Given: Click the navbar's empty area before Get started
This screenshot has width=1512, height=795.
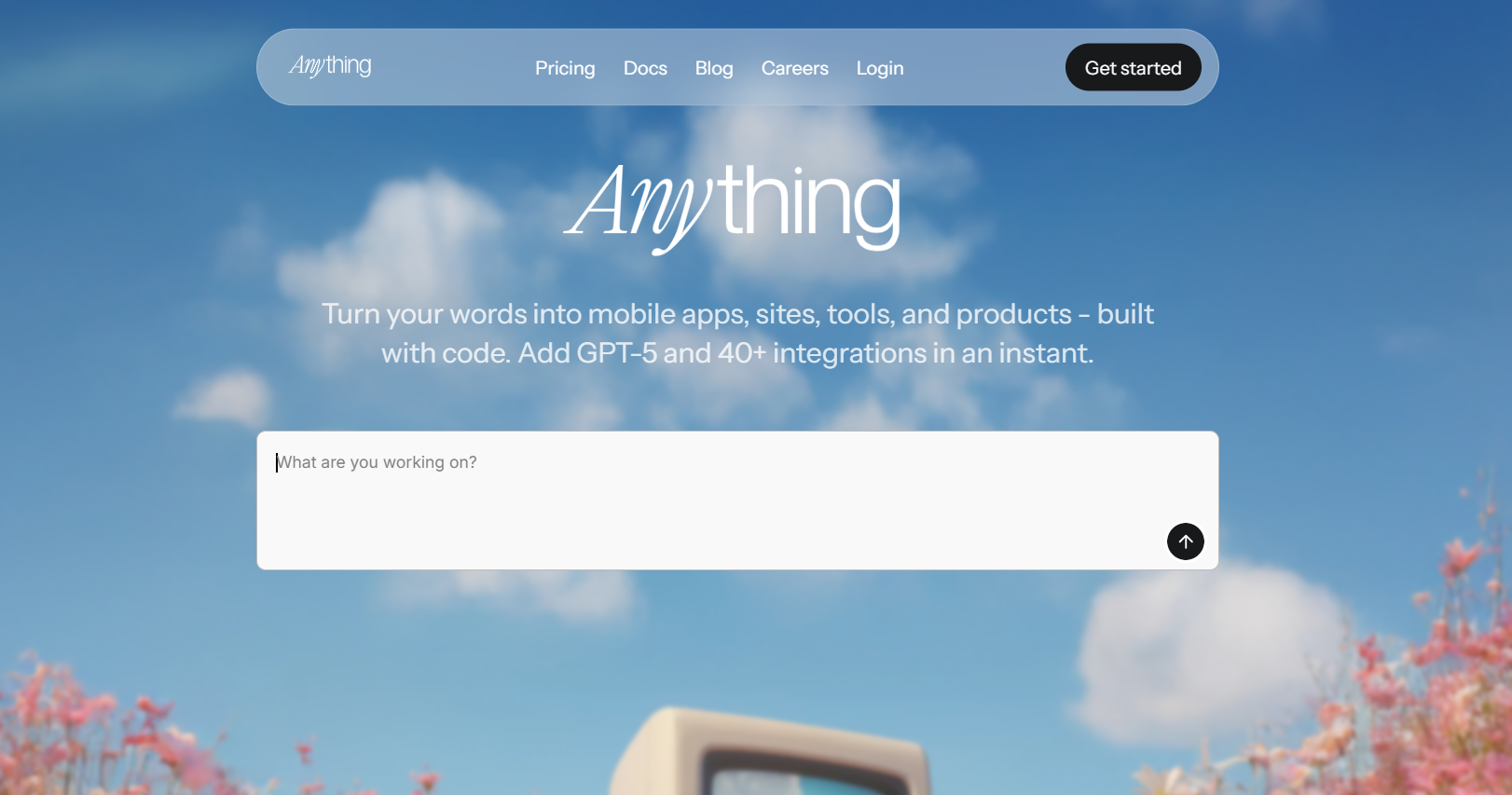Looking at the screenshot, I should (x=983, y=67).
